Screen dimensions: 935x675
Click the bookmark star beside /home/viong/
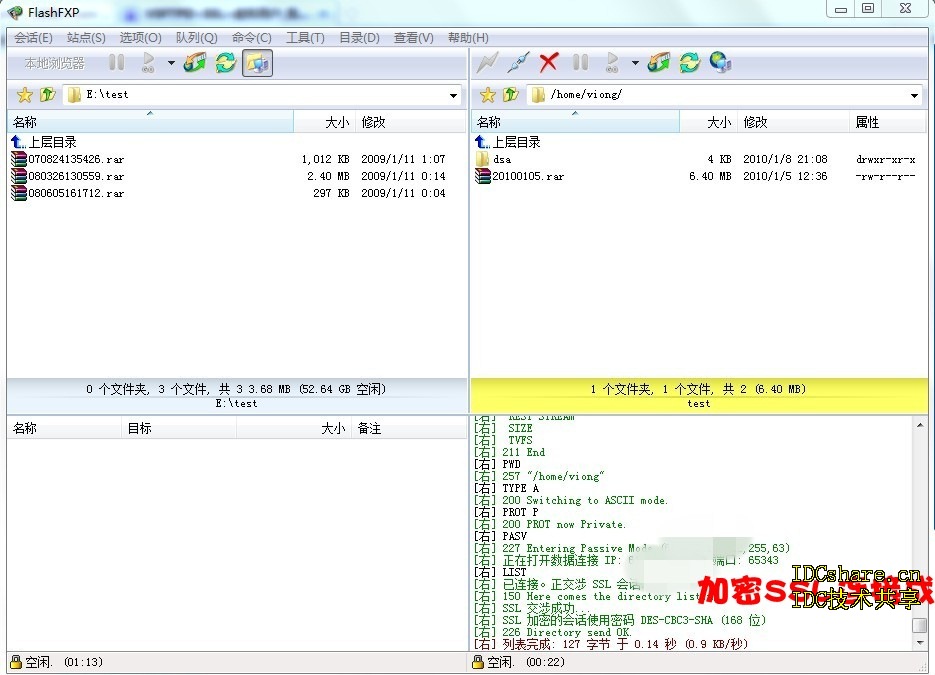click(x=488, y=95)
